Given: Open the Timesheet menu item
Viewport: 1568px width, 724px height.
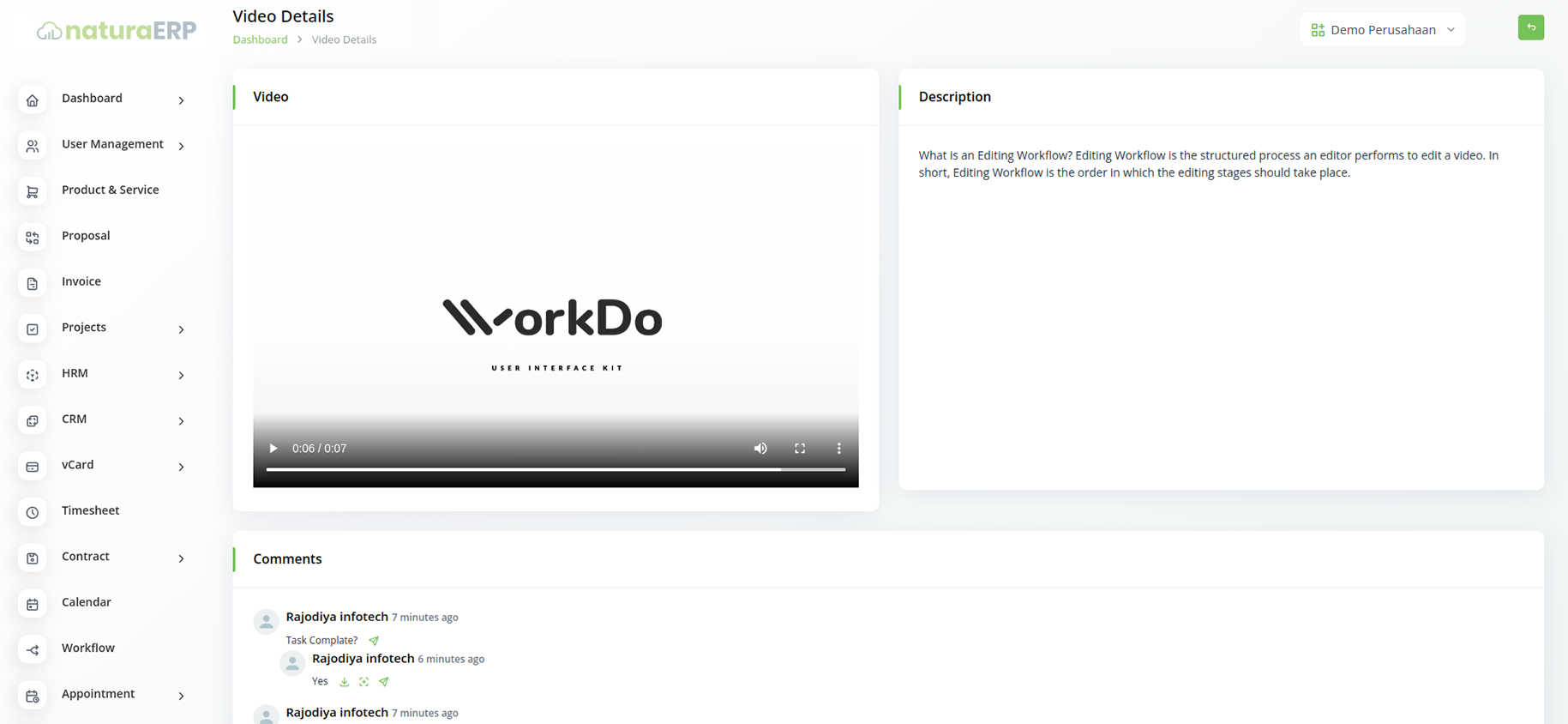Looking at the screenshot, I should coord(90,510).
